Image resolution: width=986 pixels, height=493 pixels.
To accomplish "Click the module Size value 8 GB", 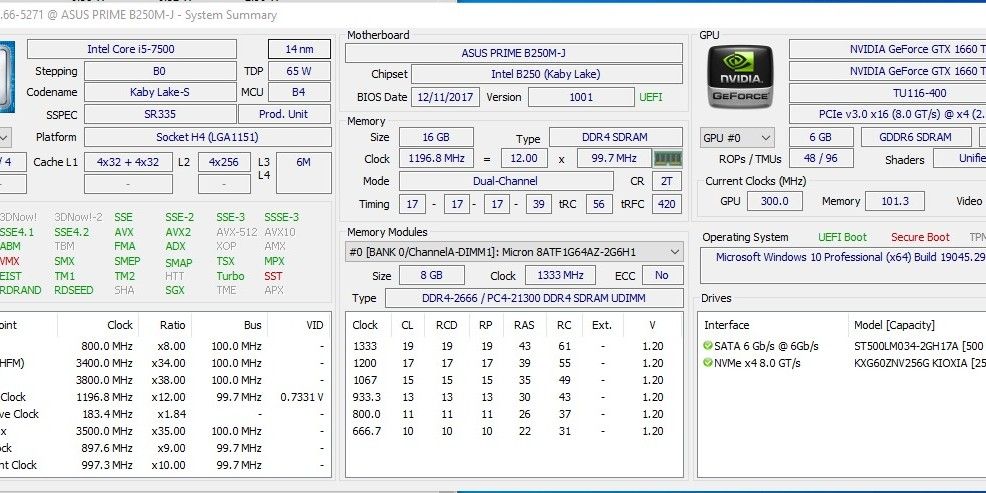I will tap(432, 275).
